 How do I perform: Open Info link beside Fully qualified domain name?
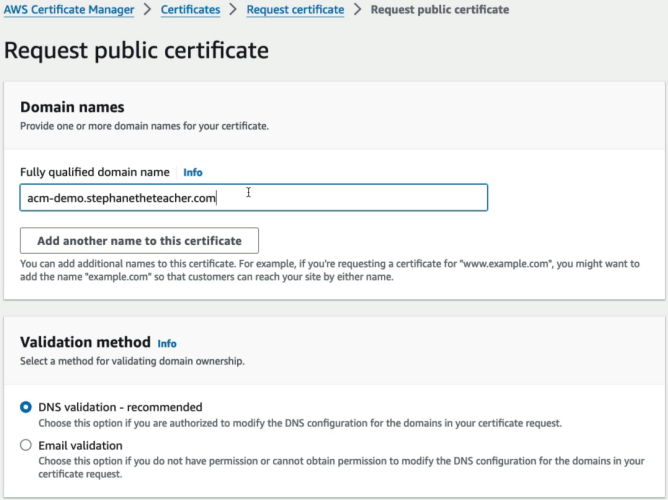click(193, 172)
